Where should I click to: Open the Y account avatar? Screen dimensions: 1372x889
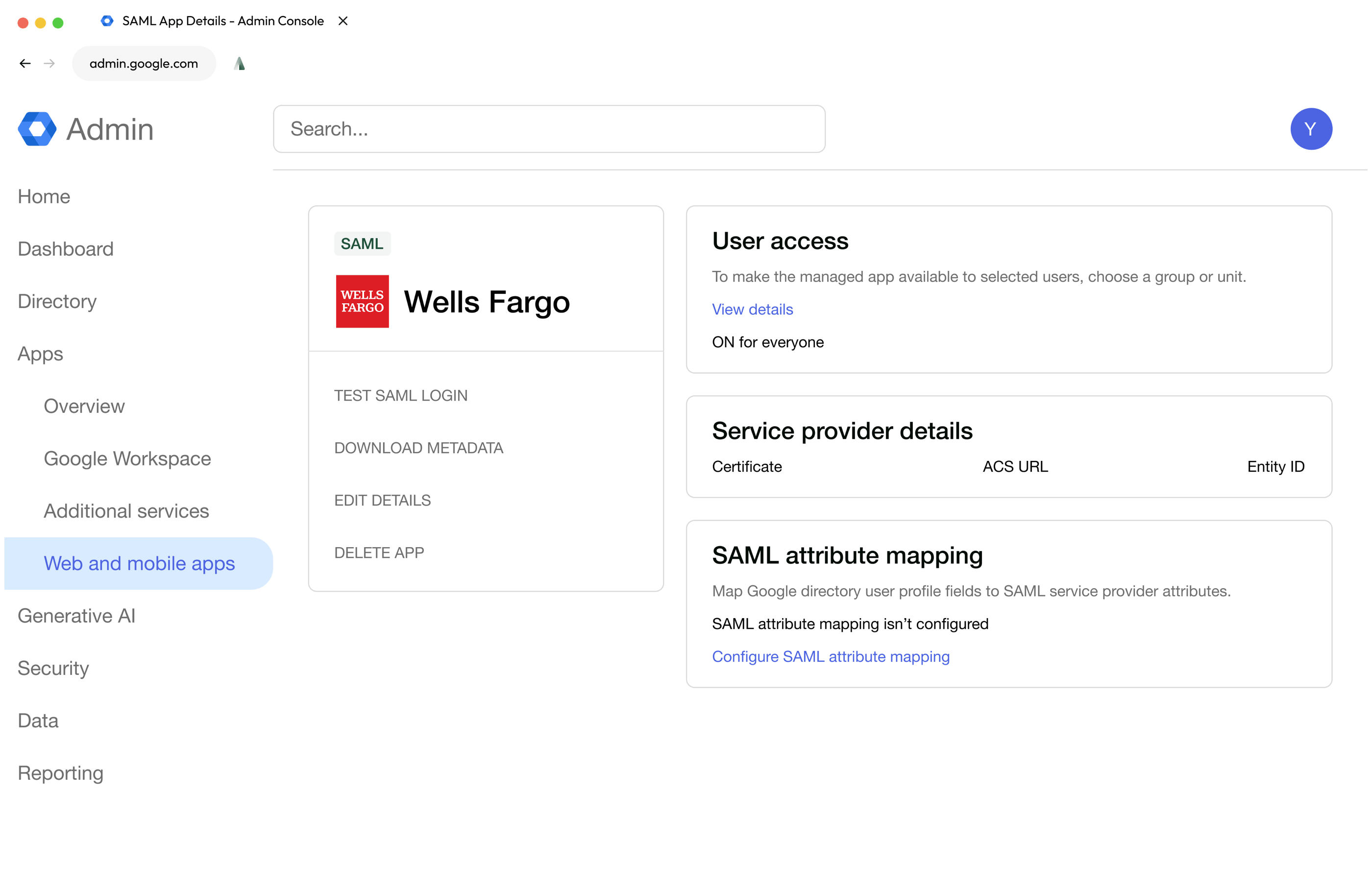coord(1311,129)
